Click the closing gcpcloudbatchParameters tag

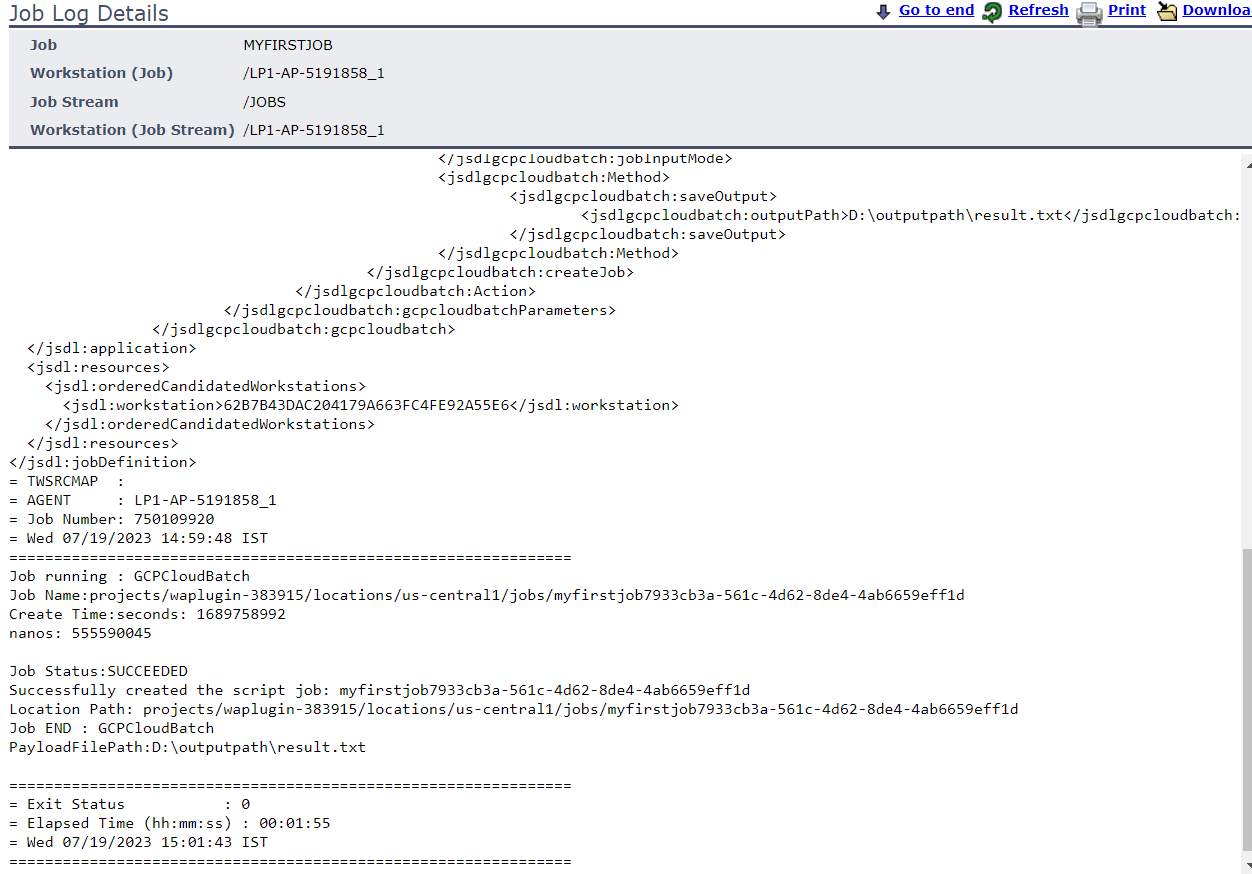pyautogui.click(x=420, y=310)
